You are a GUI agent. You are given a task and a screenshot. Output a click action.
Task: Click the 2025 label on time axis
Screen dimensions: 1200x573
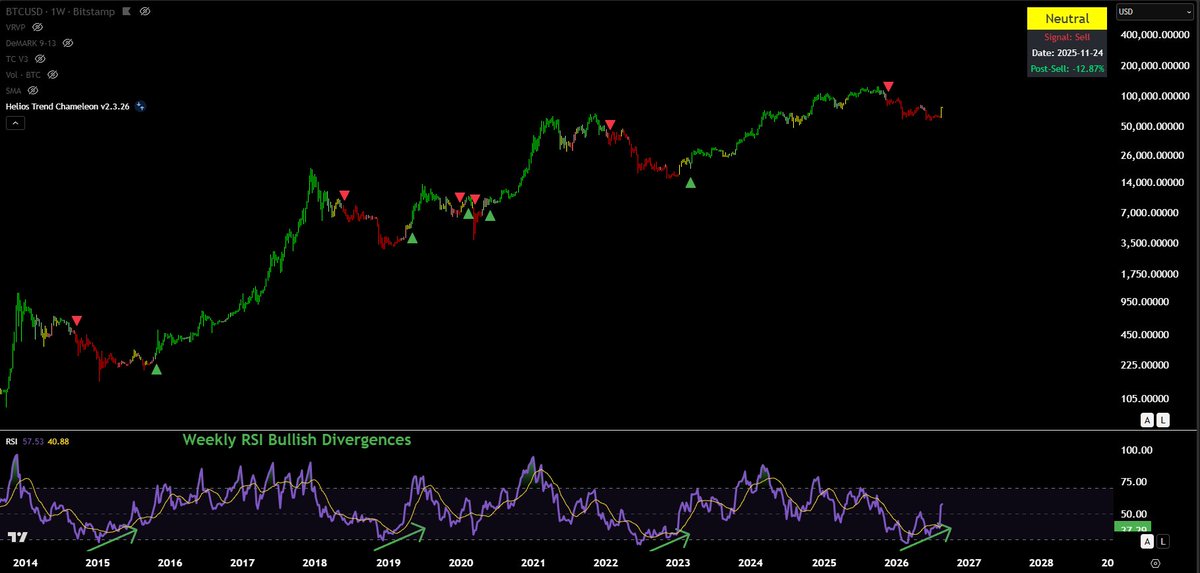(824, 564)
